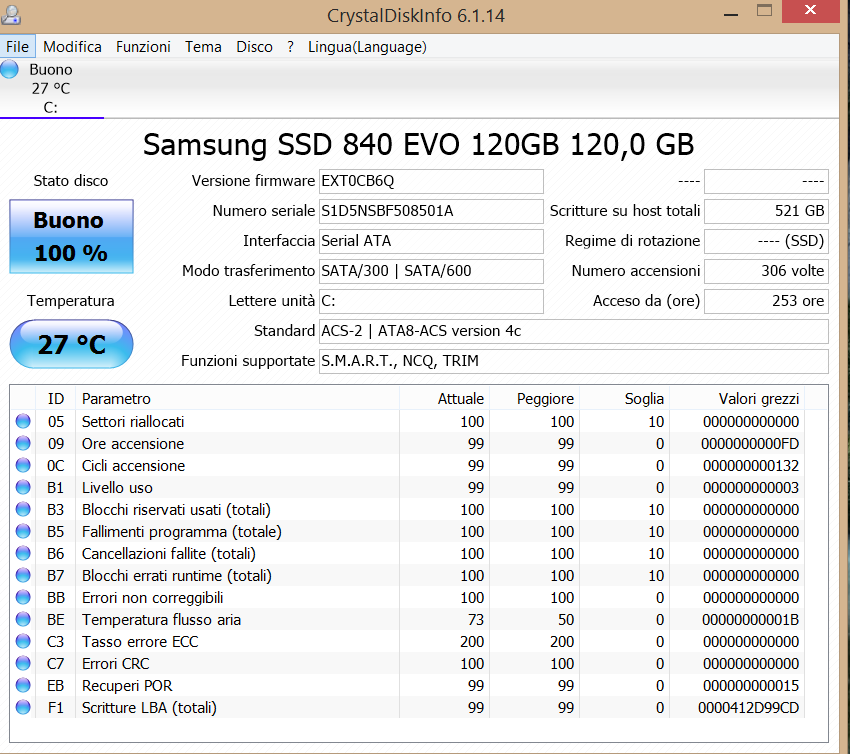The width and height of the screenshot is (850, 754).
Task: Click the status circle for Ore accensione row
Action: (x=23, y=443)
